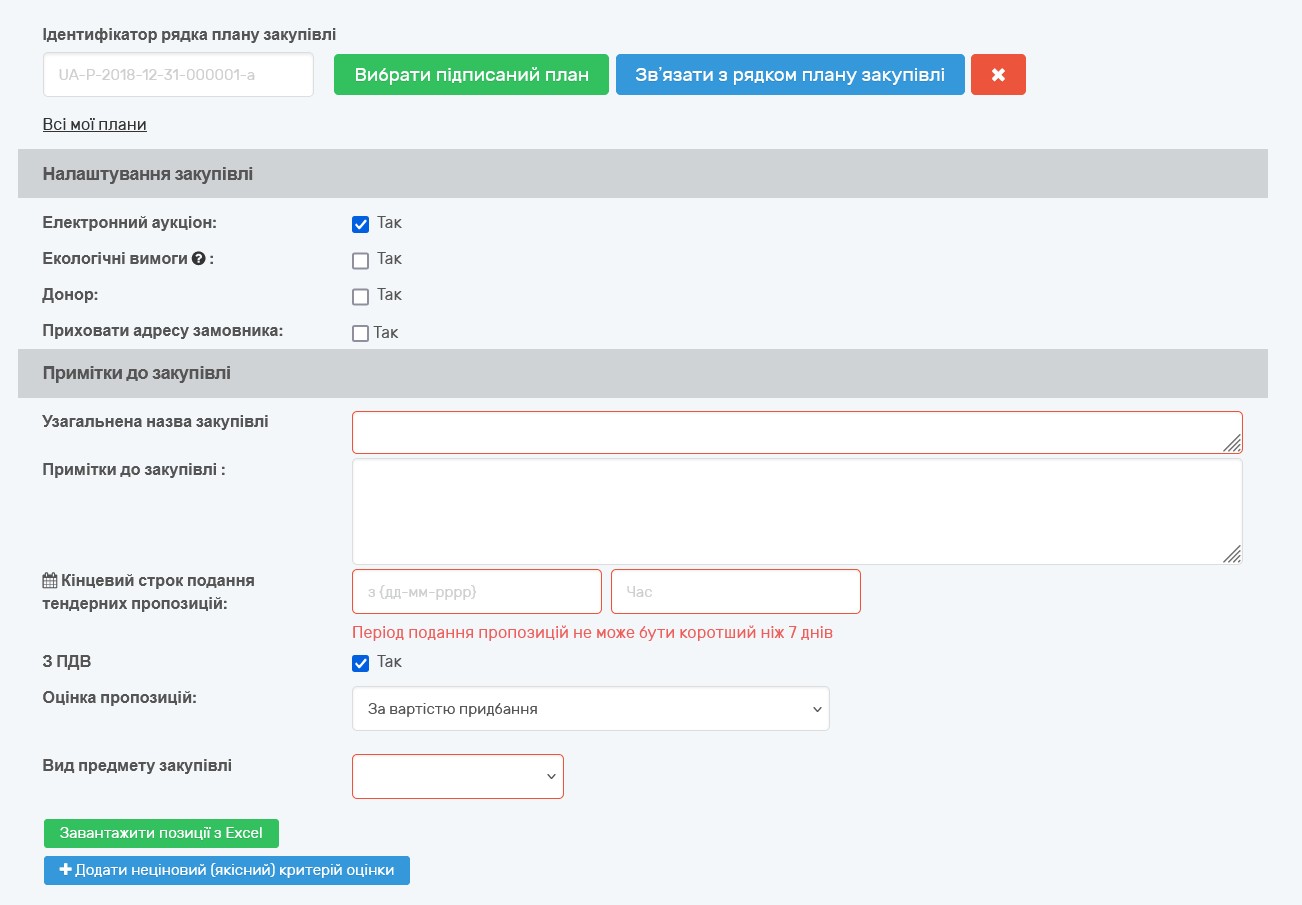Click the resize handle of Узагальнена назва field
This screenshot has width=1302, height=905.
pos(1232,443)
